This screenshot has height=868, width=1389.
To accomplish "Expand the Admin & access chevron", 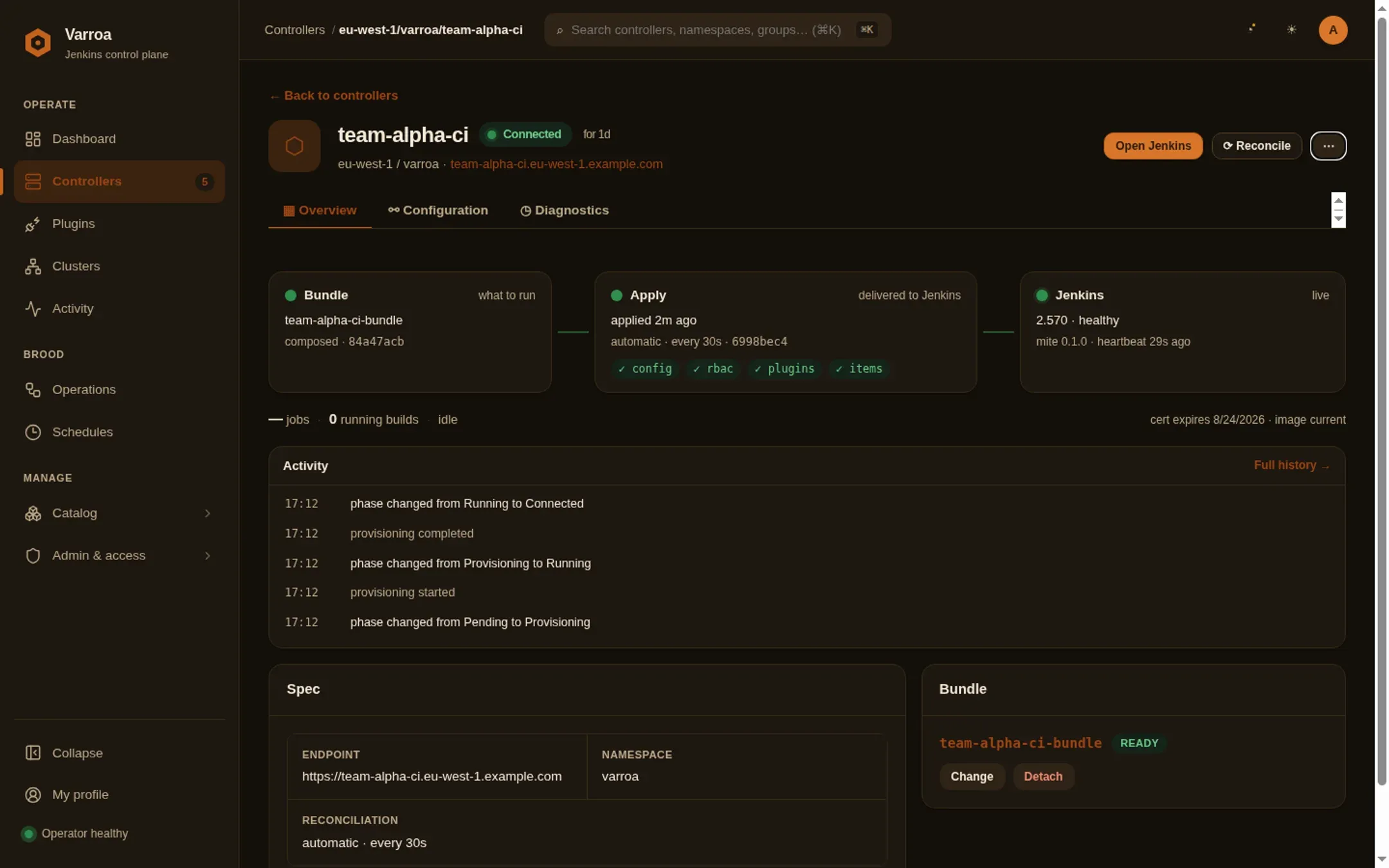I will [x=207, y=556].
